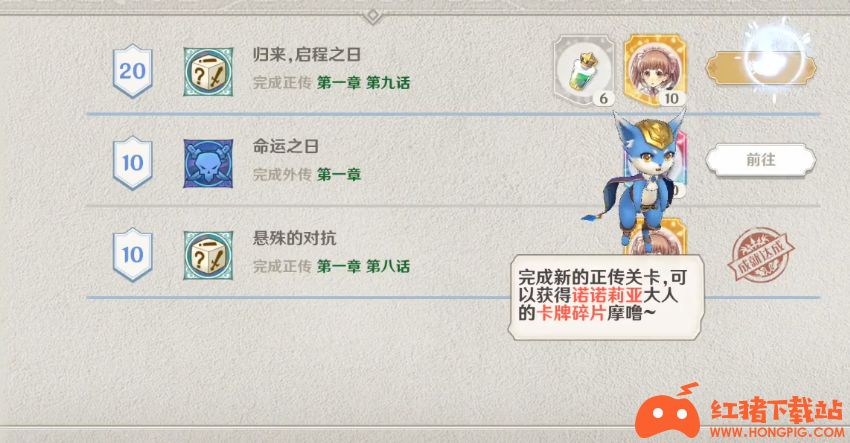Select the dice icon next to 悬殊的对抗

[208, 255]
